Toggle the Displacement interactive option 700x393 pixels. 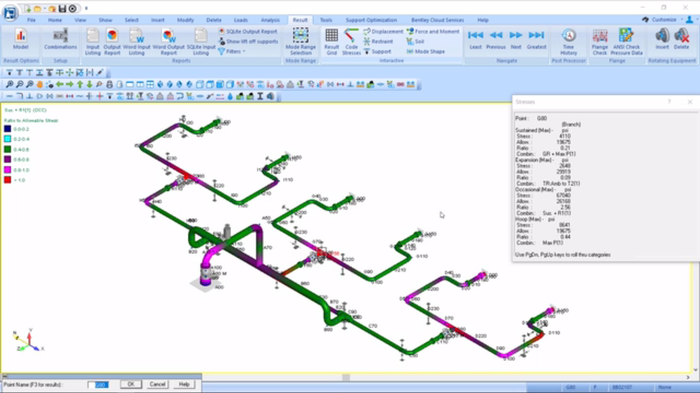coord(383,31)
